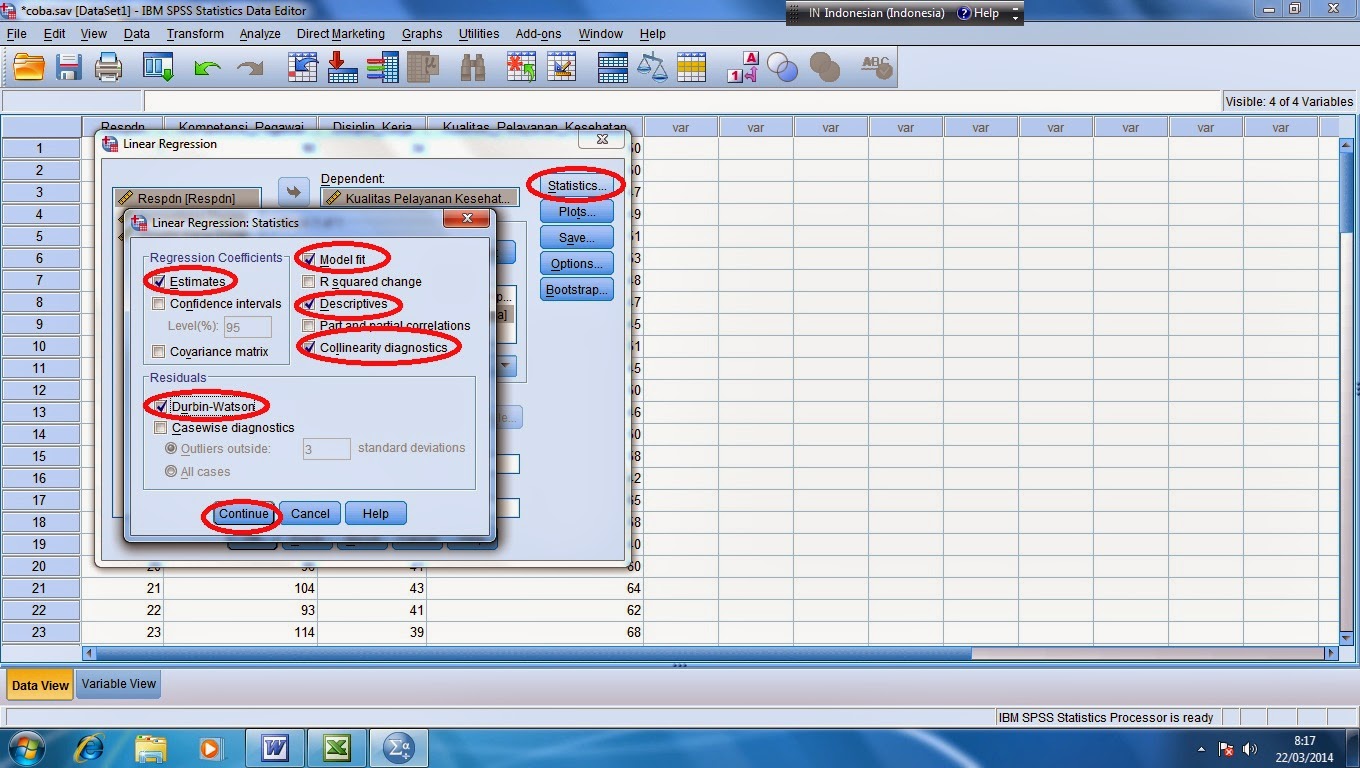Click the Insert cases icon
Image resolution: width=1360 pixels, height=768 pixels.
click(x=521, y=67)
